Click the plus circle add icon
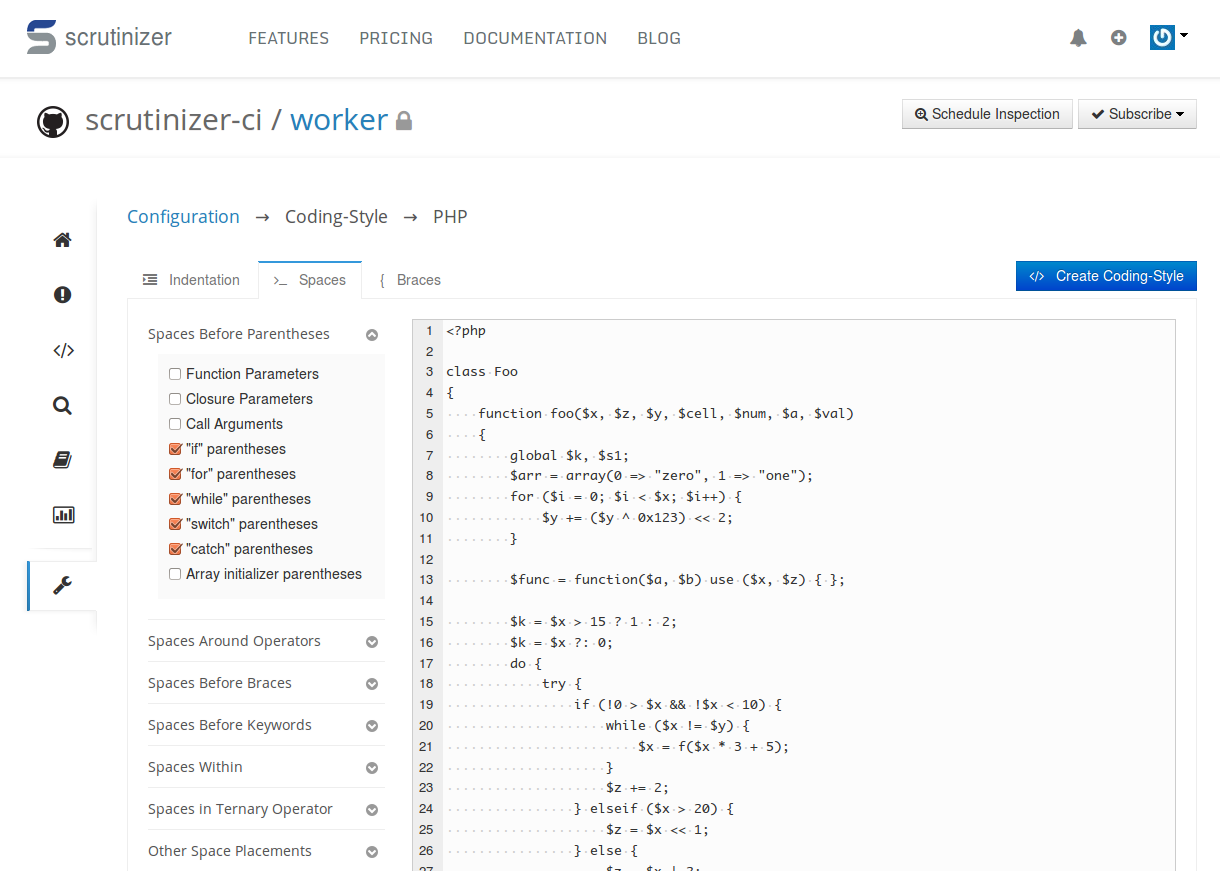 coord(1118,38)
